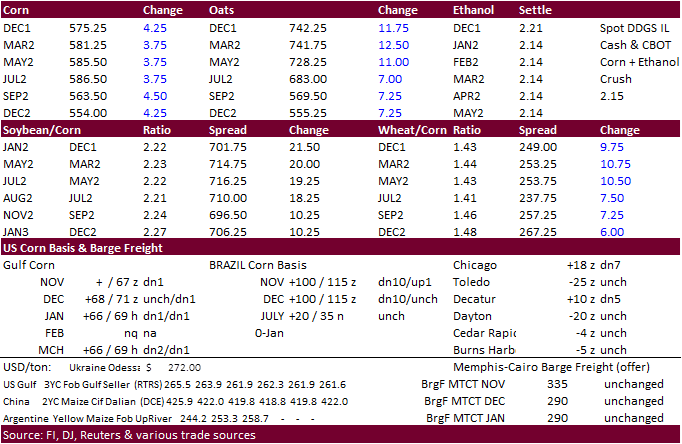682x444 pixels.
Task: Click corn SEP2 price 563.50
Action: pyautogui.click(x=88, y=96)
